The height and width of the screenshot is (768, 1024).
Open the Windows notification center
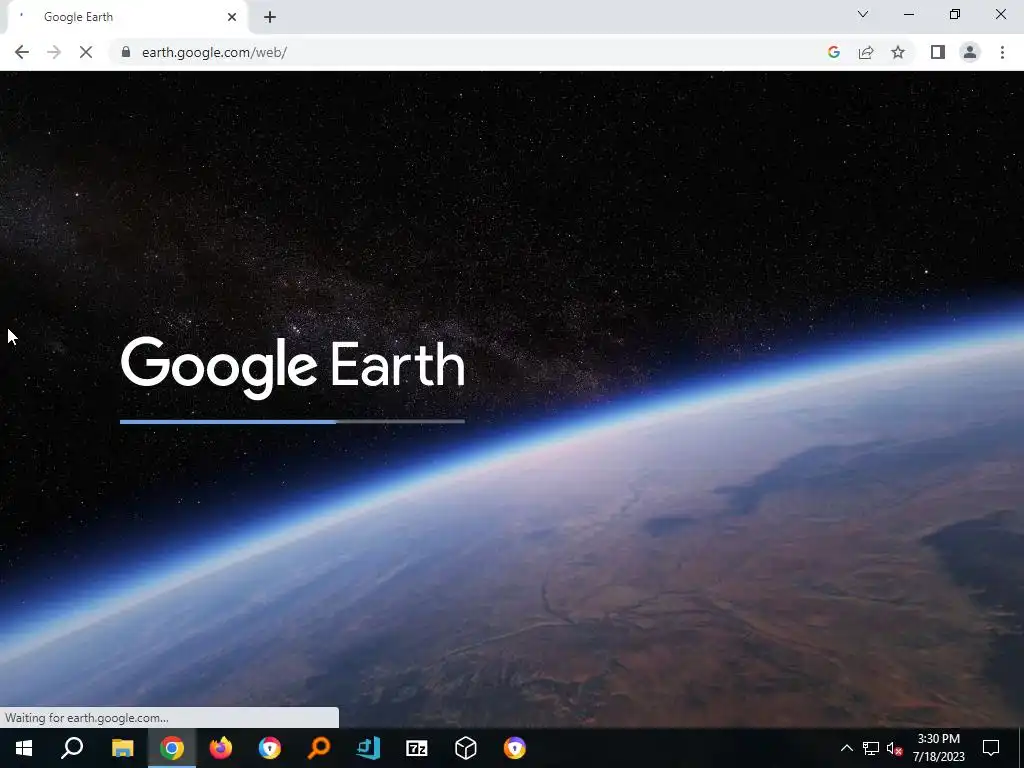click(991, 748)
